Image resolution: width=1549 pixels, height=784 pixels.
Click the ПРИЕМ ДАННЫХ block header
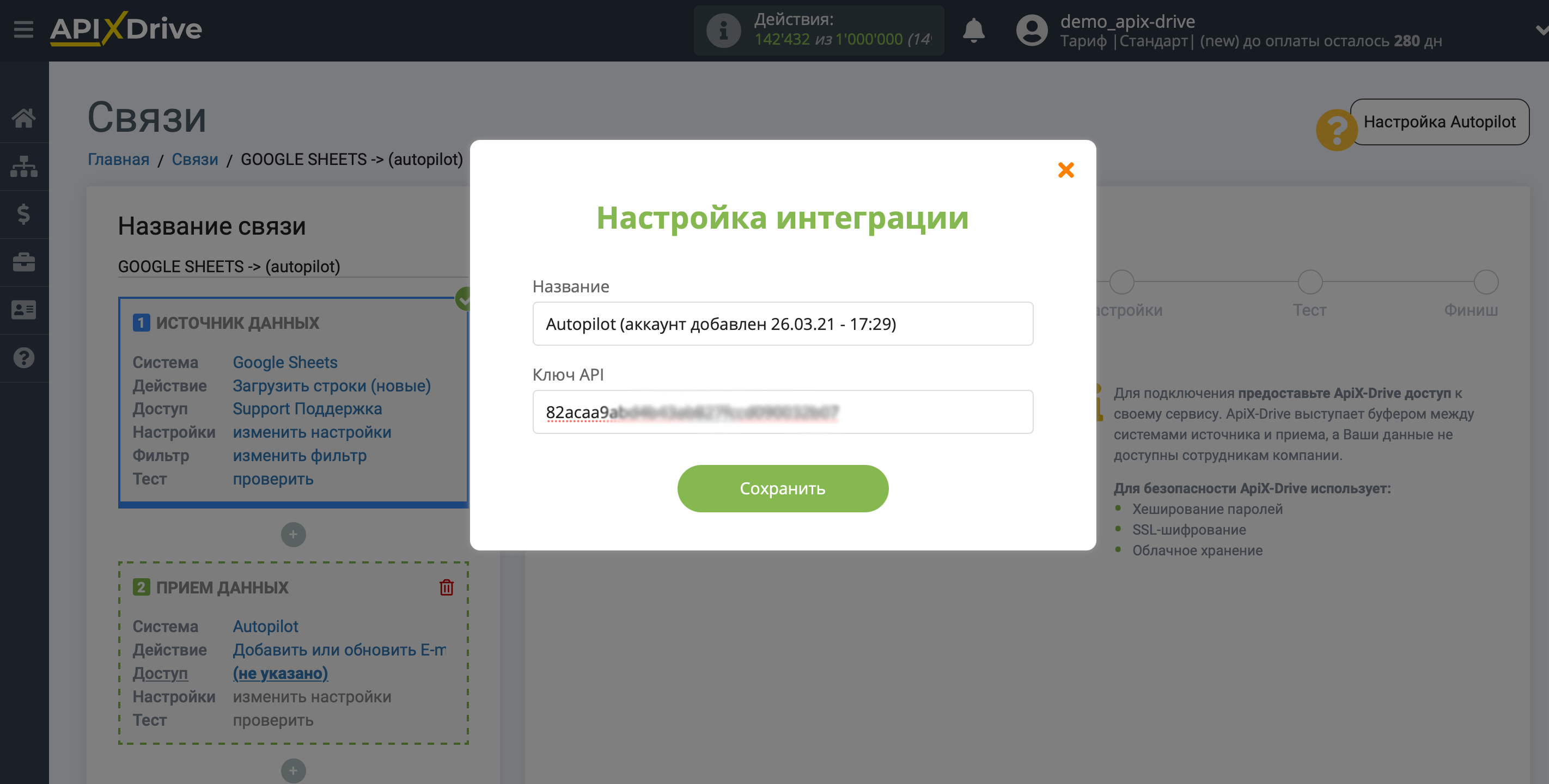[x=222, y=587]
